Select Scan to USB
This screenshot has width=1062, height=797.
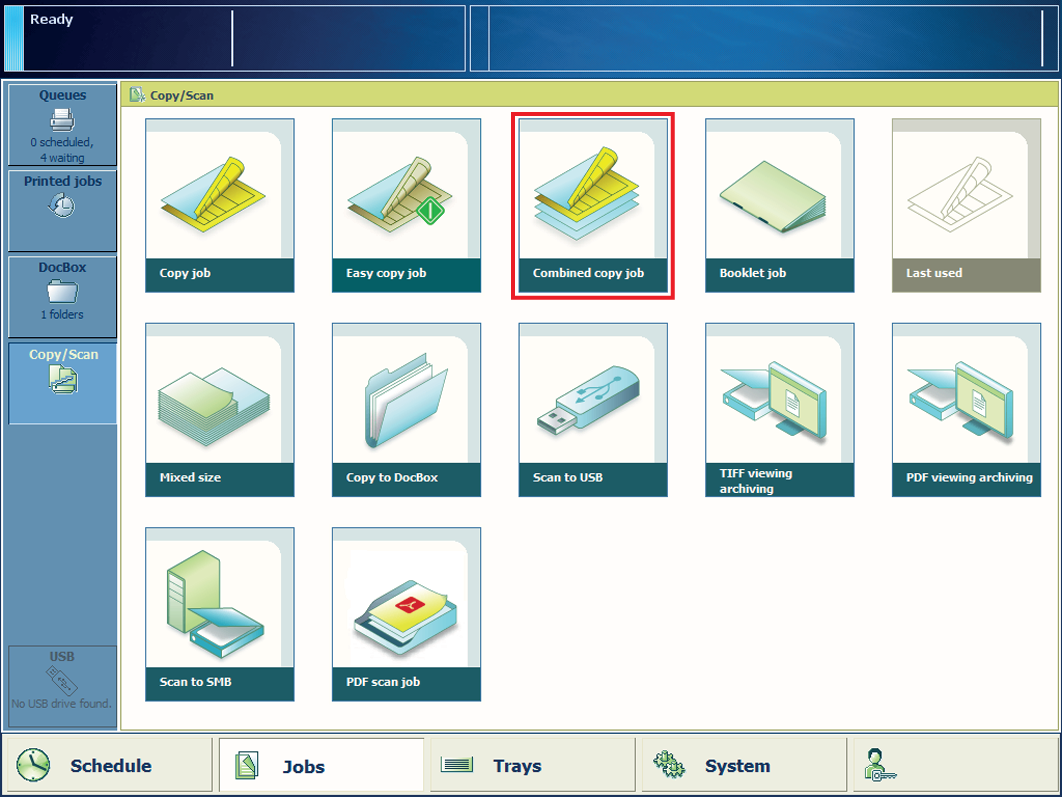(593, 409)
